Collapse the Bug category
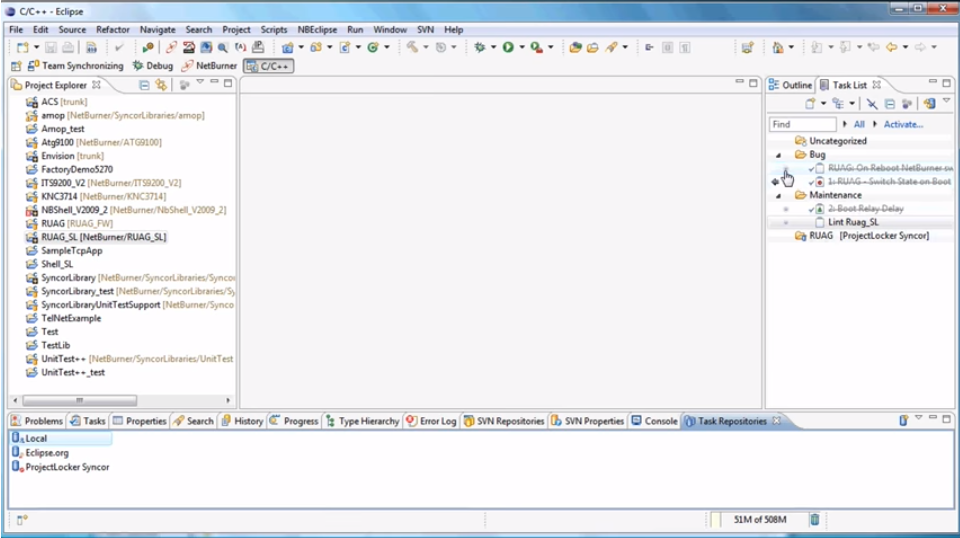The height and width of the screenshot is (538, 960). [778, 155]
